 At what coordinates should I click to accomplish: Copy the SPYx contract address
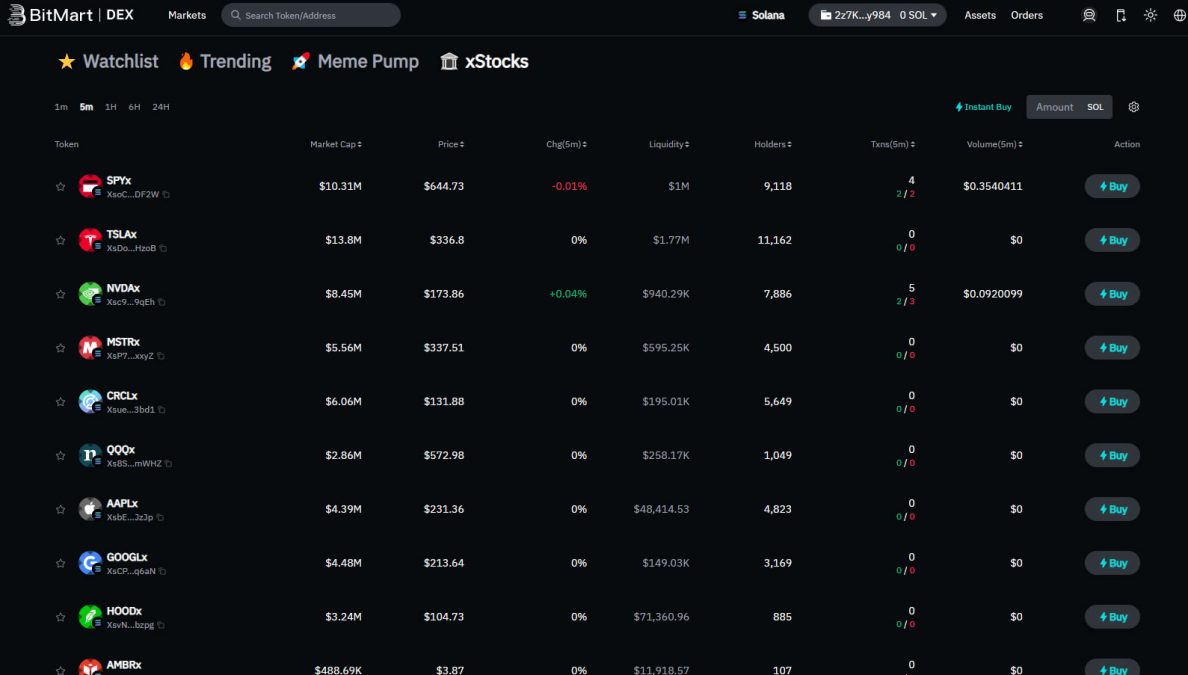166,195
